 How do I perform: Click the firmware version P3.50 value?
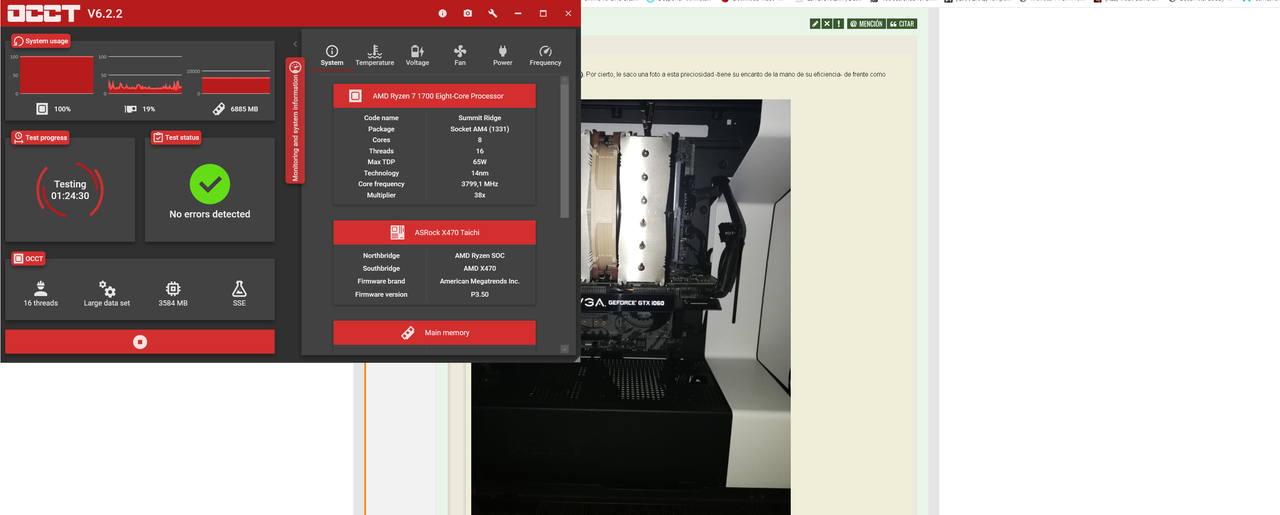pyautogui.click(x=479, y=294)
